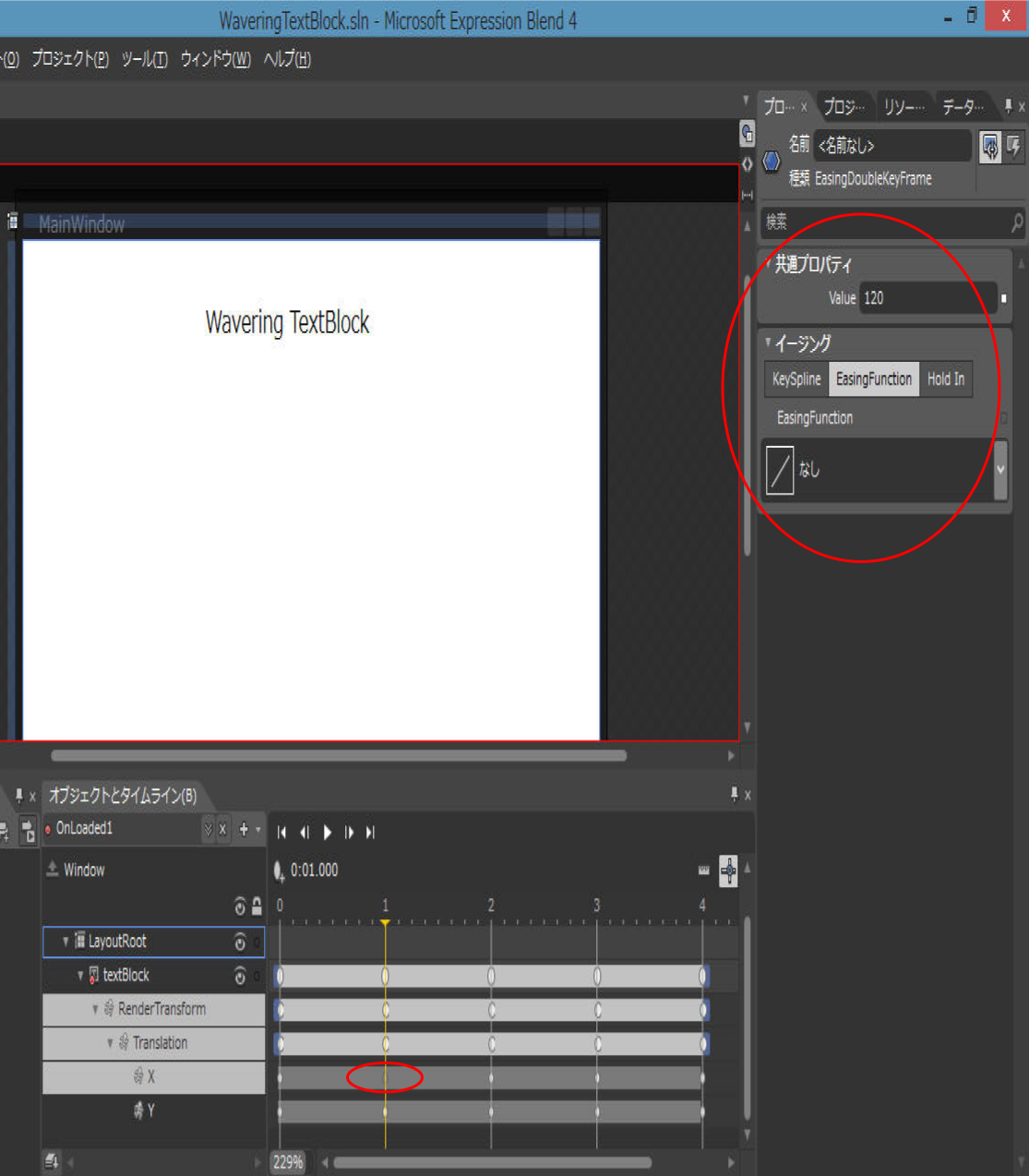Open the easing function dropdown showing なし
1029x1176 pixels.
pos(1000,470)
